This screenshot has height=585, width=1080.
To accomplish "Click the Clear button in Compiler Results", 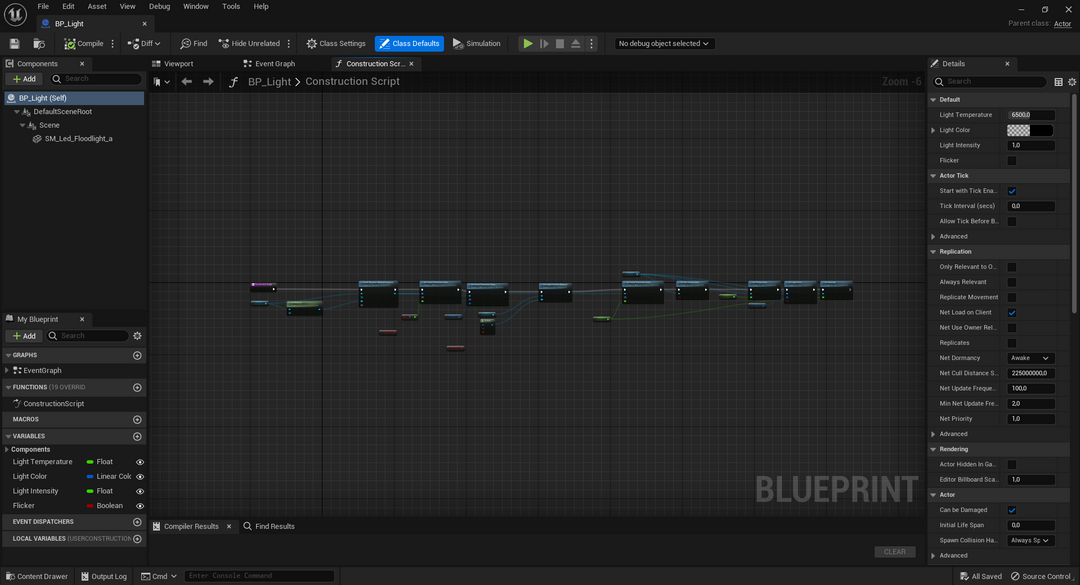I will pos(894,551).
